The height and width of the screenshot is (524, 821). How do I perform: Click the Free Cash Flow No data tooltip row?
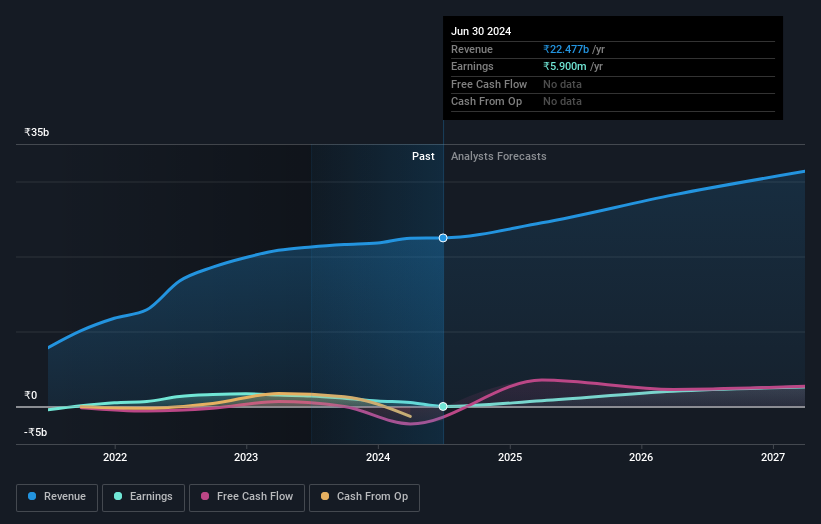(x=613, y=84)
